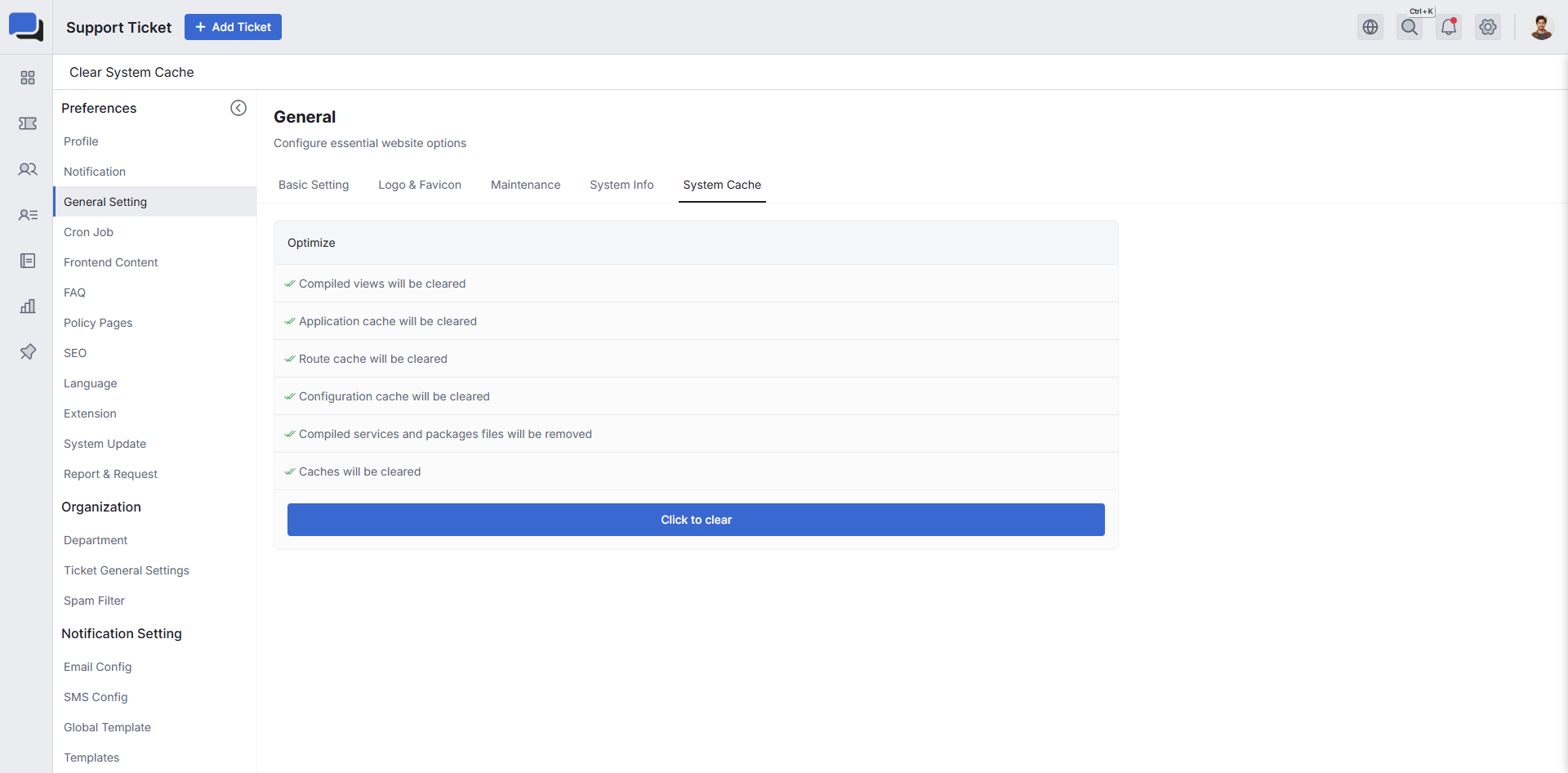Open the language globe icon
Image resolution: width=1568 pixels, height=773 pixels.
point(1370,27)
